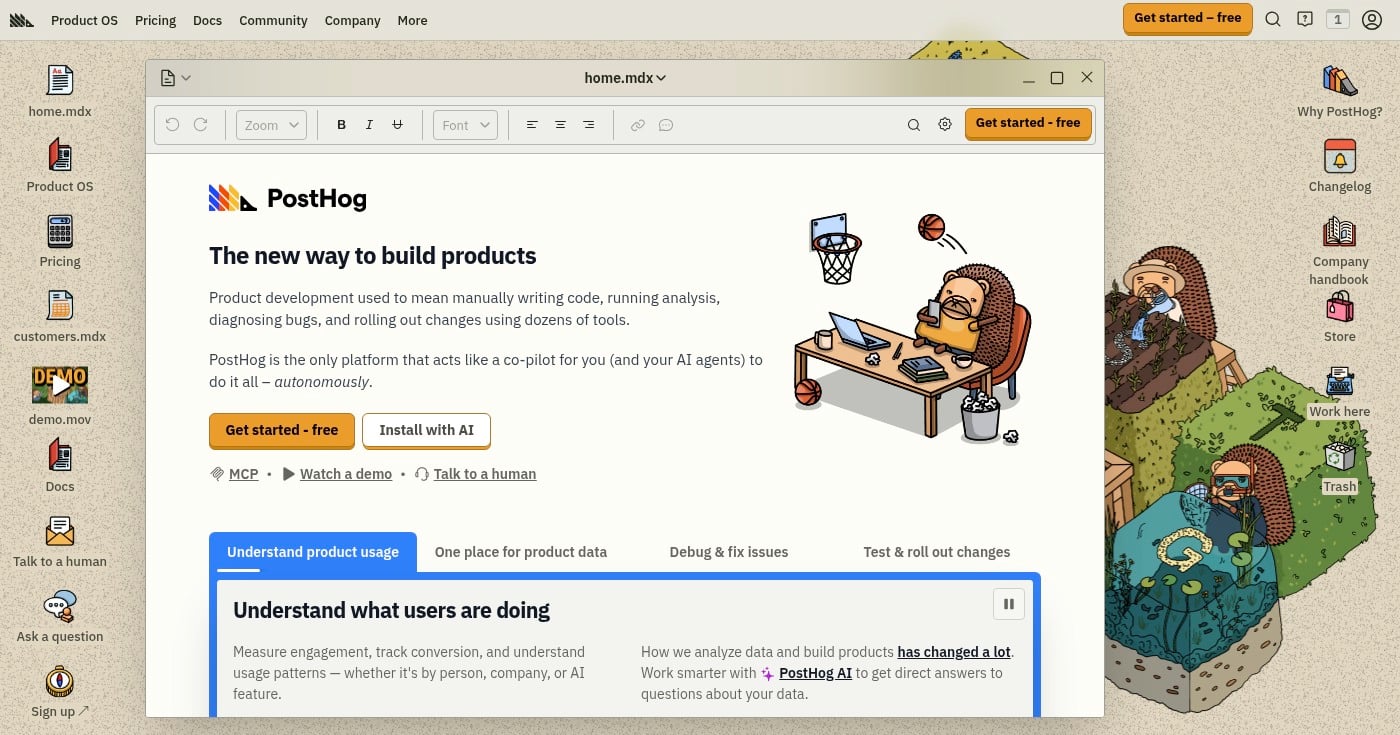
Task: Click Get started - free in editor toolbar
Action: coord(1028,123)
